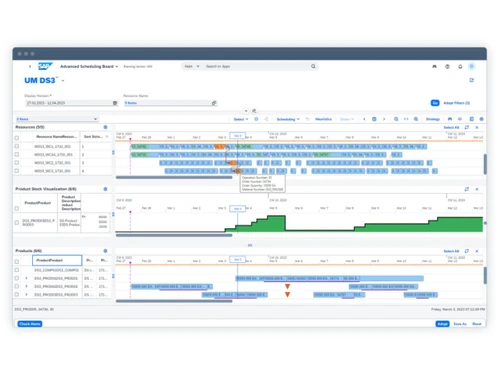The image size is (500, 375).
Task: Open the help icon in the header
Action: (x=447, y=66)
